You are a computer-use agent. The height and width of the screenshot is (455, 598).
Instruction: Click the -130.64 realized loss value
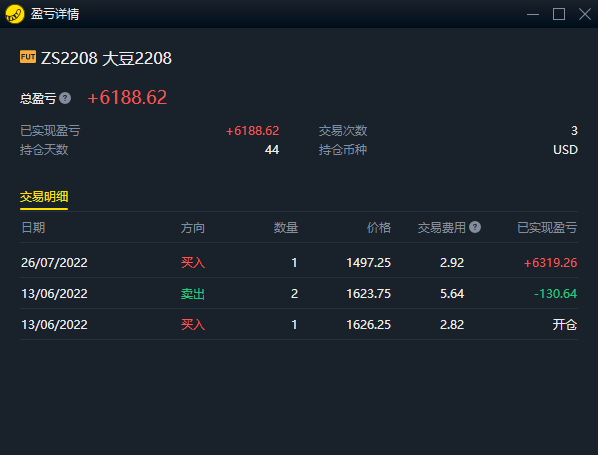555,293
